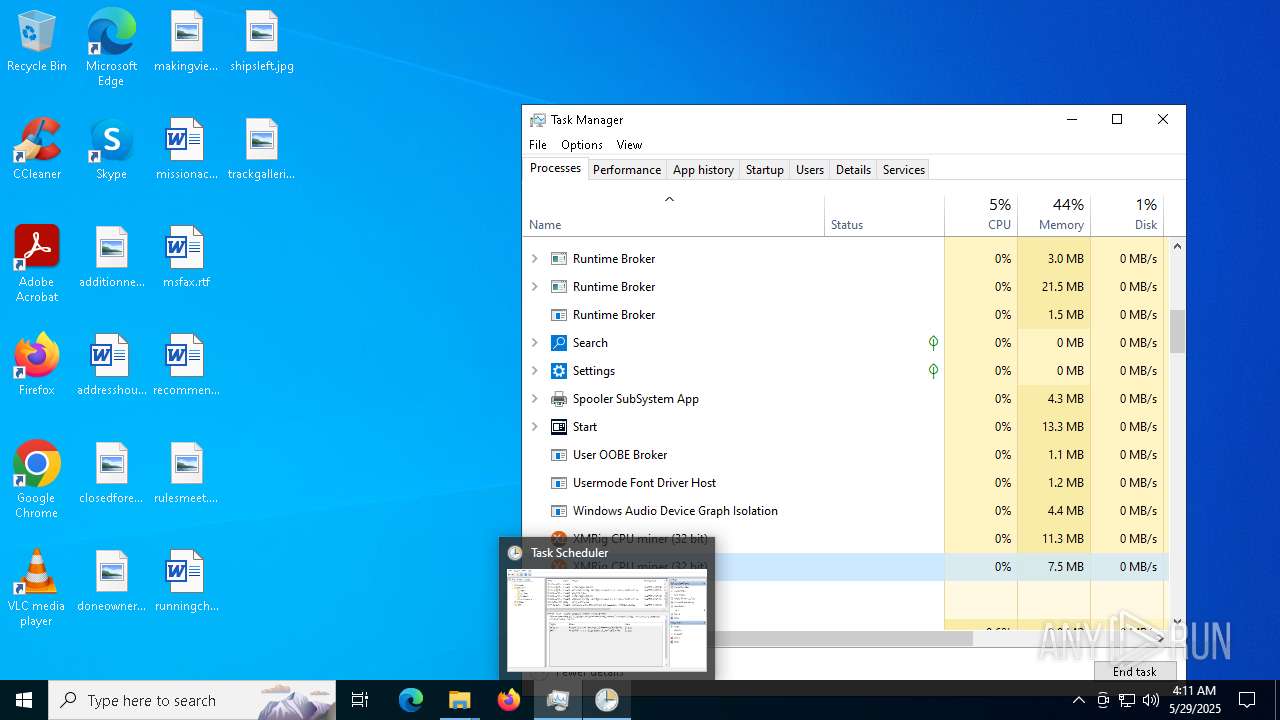Select the runningch... Word document icon

pos(186,582)
